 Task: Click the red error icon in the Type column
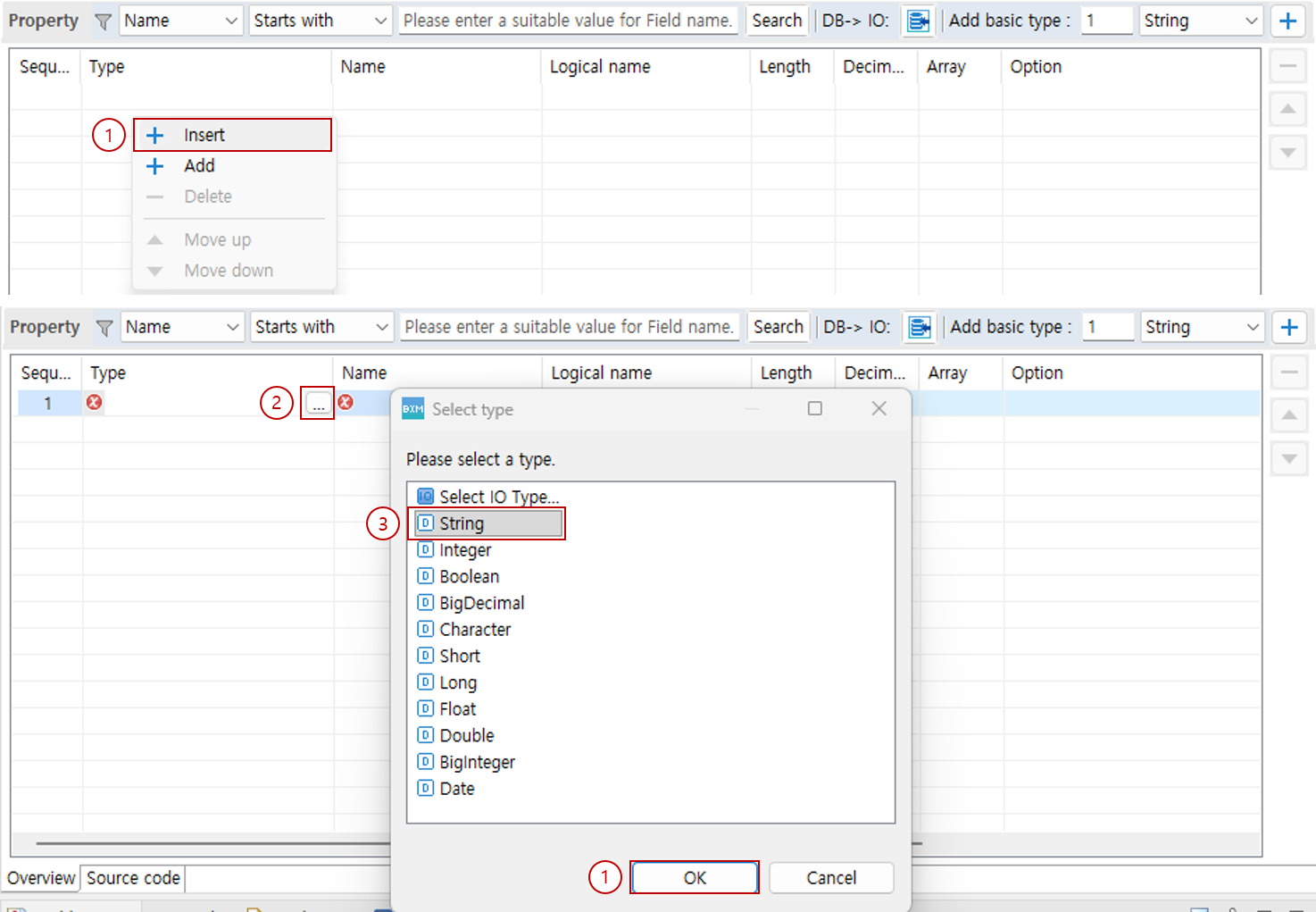(94, 403)
